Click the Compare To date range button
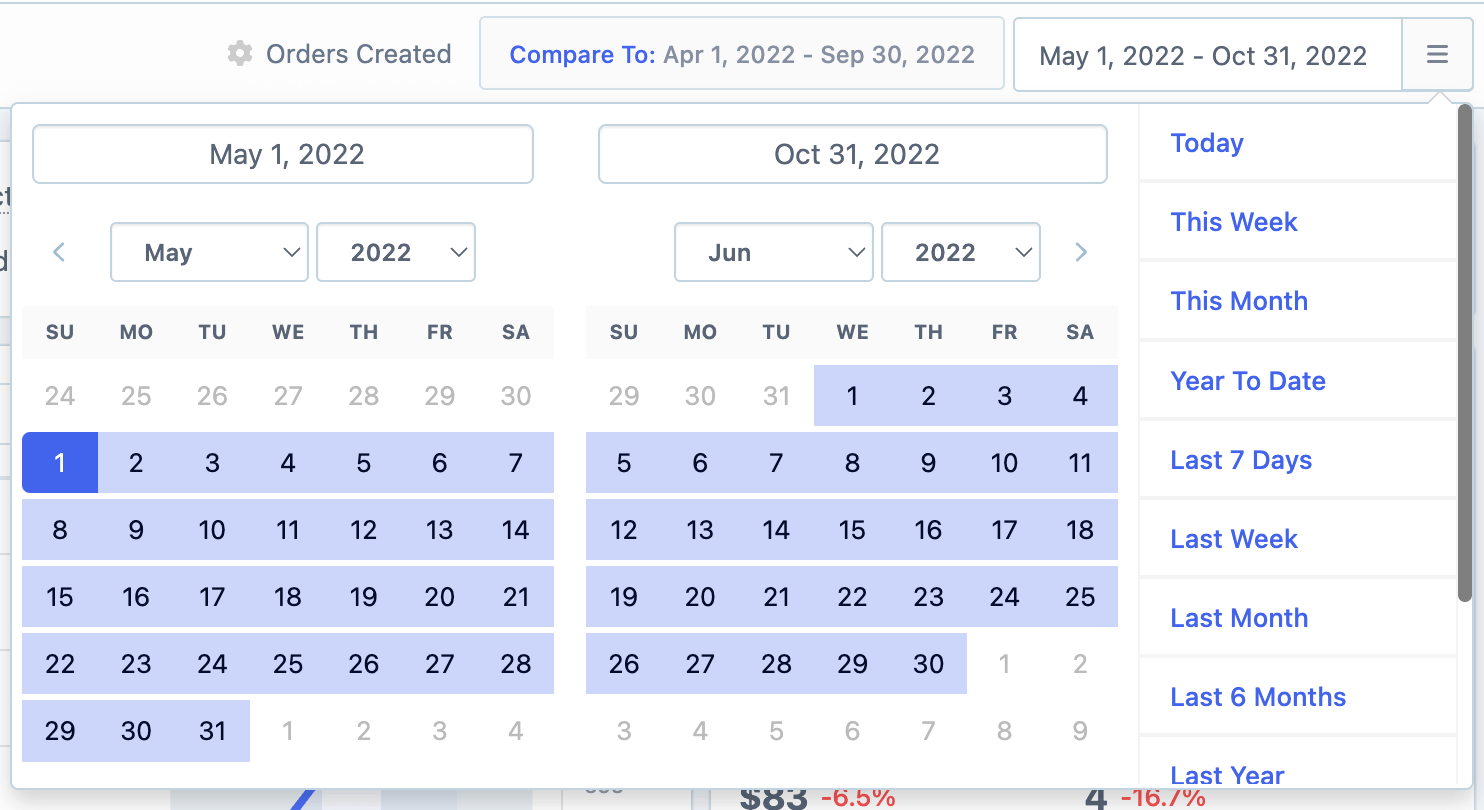This screenshot has height=810, width=1484. pyautogui.click(x=742, y=53)
